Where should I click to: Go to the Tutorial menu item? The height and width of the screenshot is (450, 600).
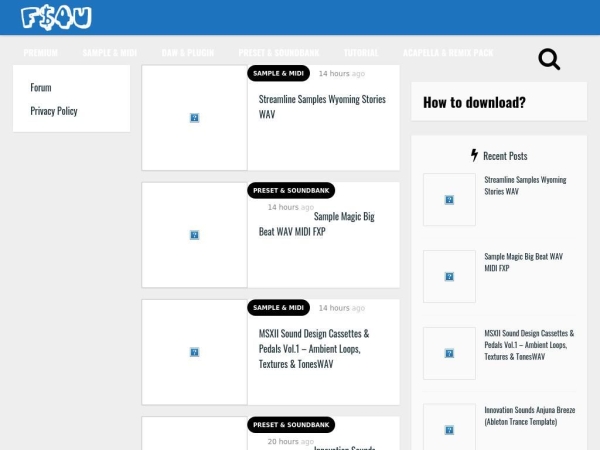point(361,52)
